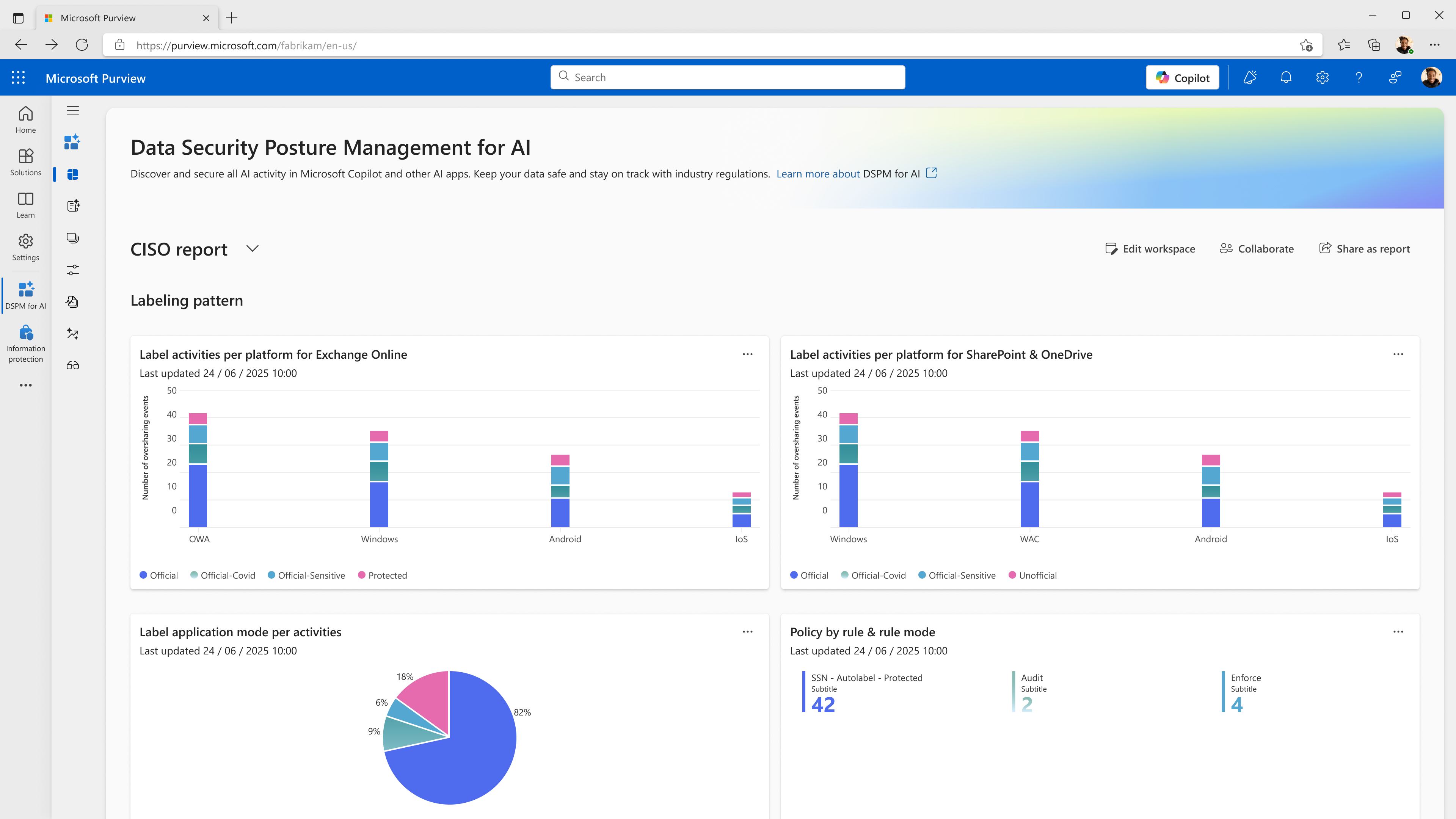Open the app launcher waffle icon
This screenshot has width=1456, height=819.
tap(18, 77)
